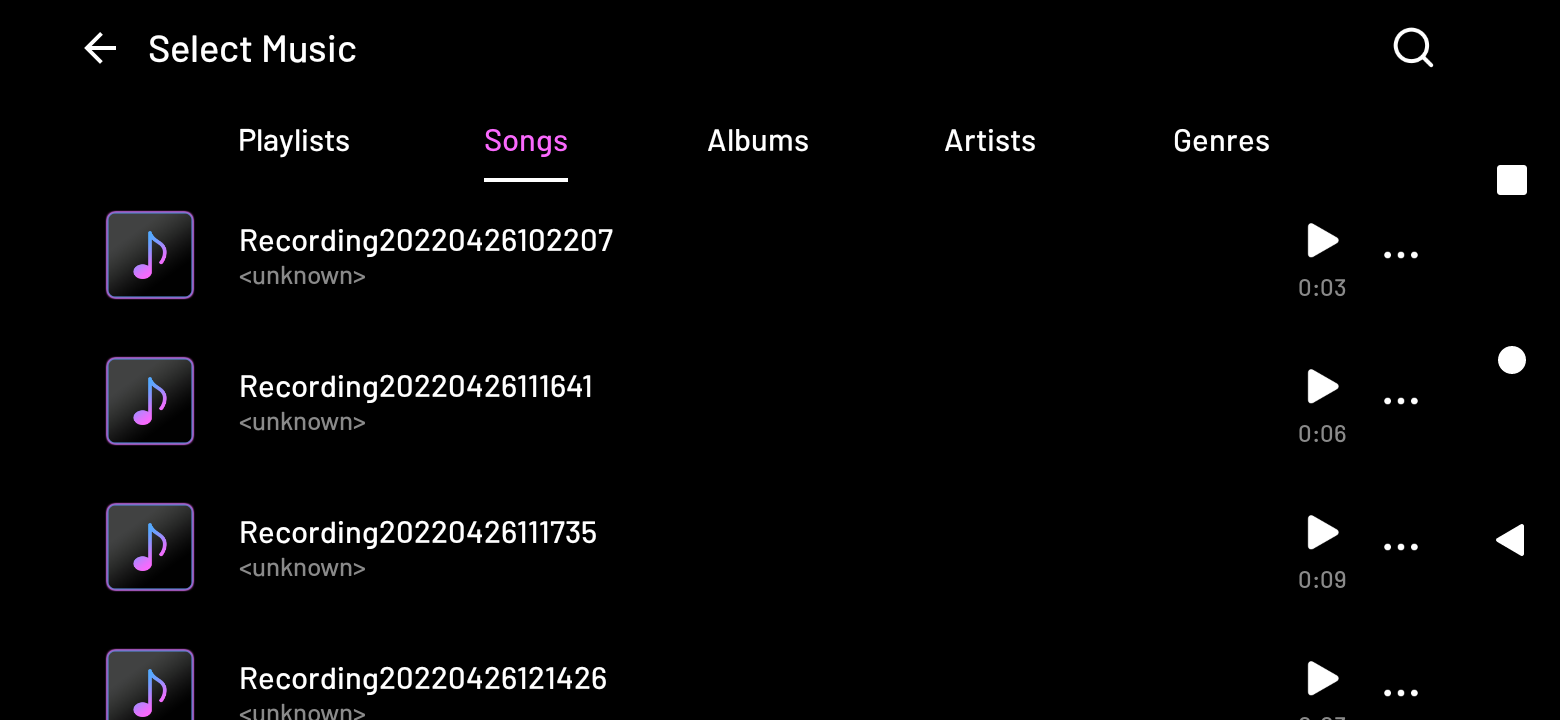Play Recording20220426111735 preview
Viewport: 1560px width, 720px height.
coord(1322,533)
